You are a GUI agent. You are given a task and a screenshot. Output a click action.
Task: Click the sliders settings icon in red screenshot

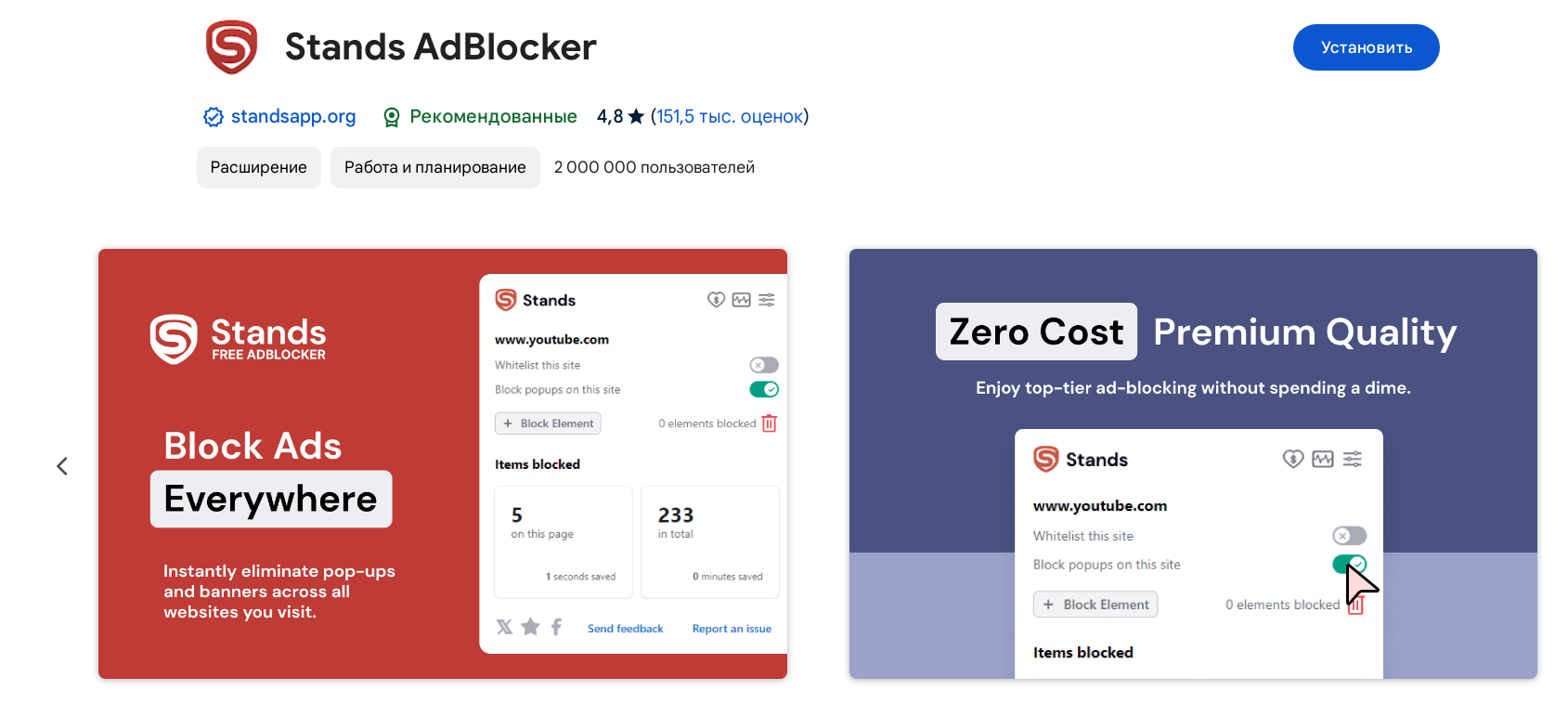point(767,300)
